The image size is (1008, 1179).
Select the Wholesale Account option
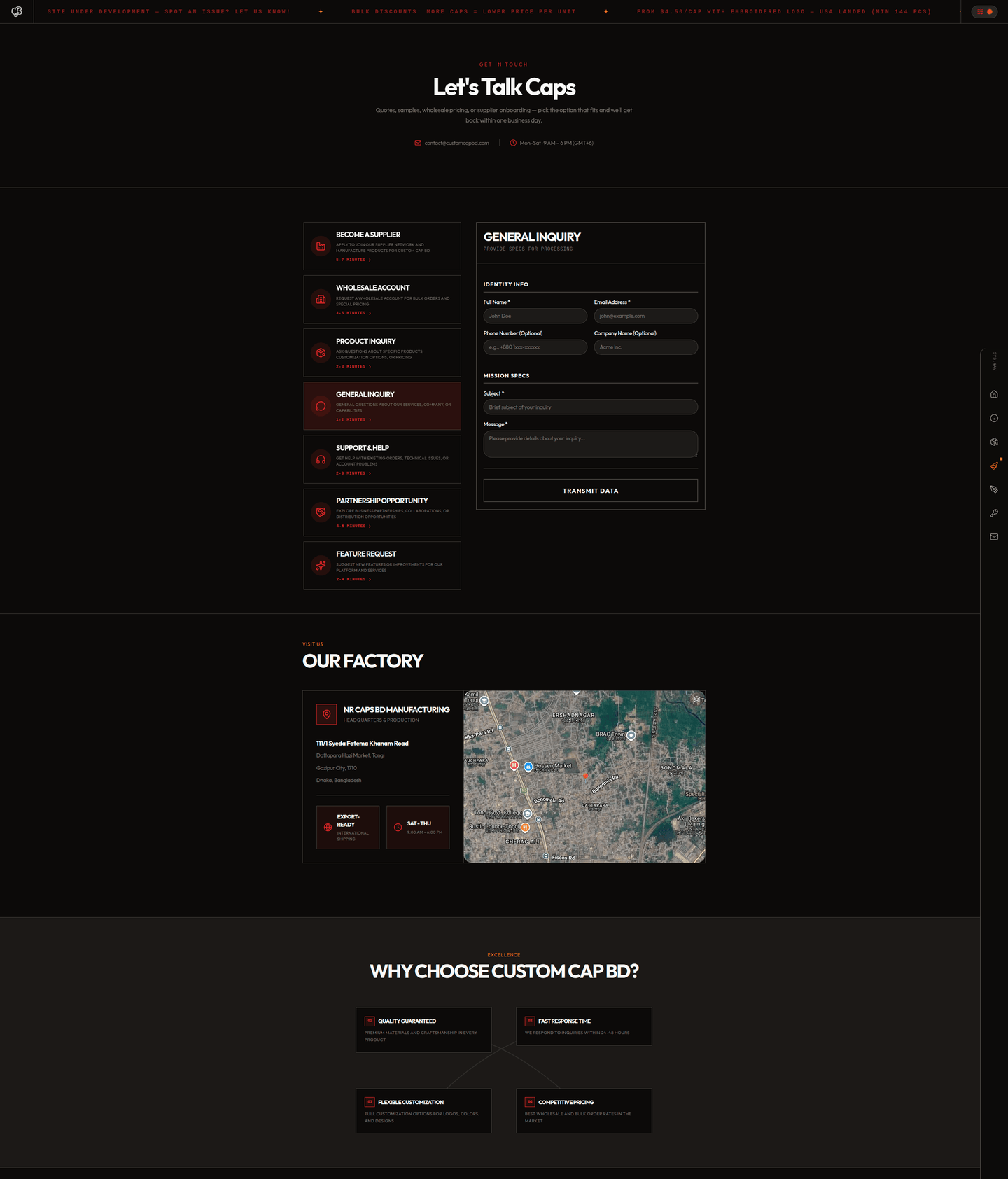coord(382,300)
